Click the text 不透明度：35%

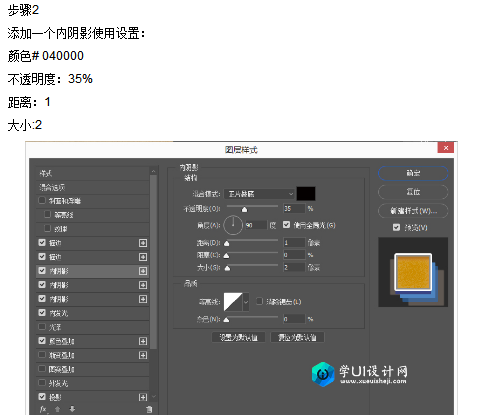pyautogui.click(x=50, y=79)
